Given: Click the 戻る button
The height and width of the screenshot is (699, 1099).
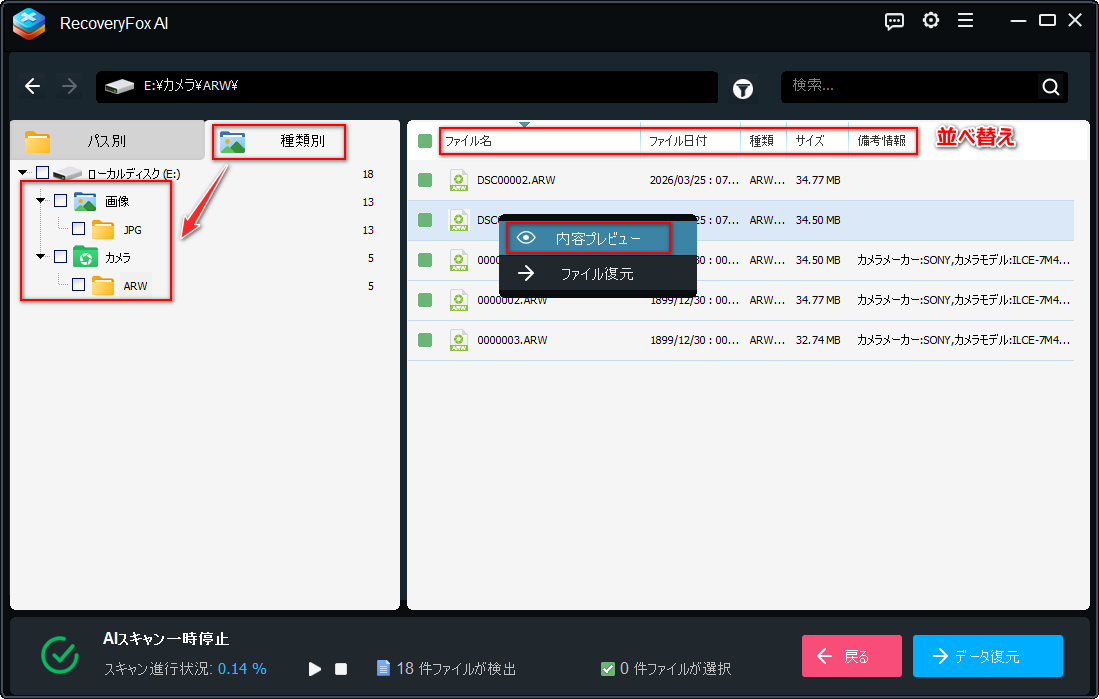Looking at the screenshot, I should [852, 656].
